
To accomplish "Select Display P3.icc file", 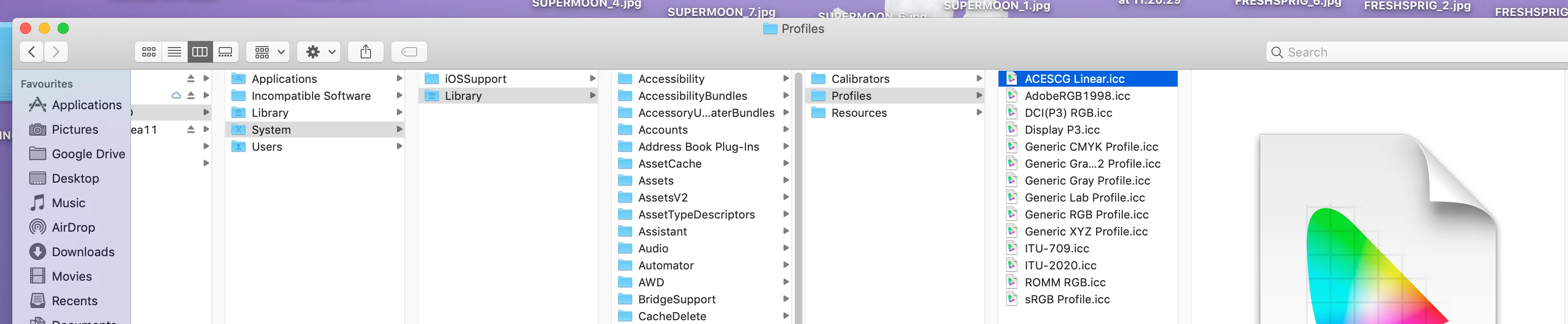I will click(1088, 130).
